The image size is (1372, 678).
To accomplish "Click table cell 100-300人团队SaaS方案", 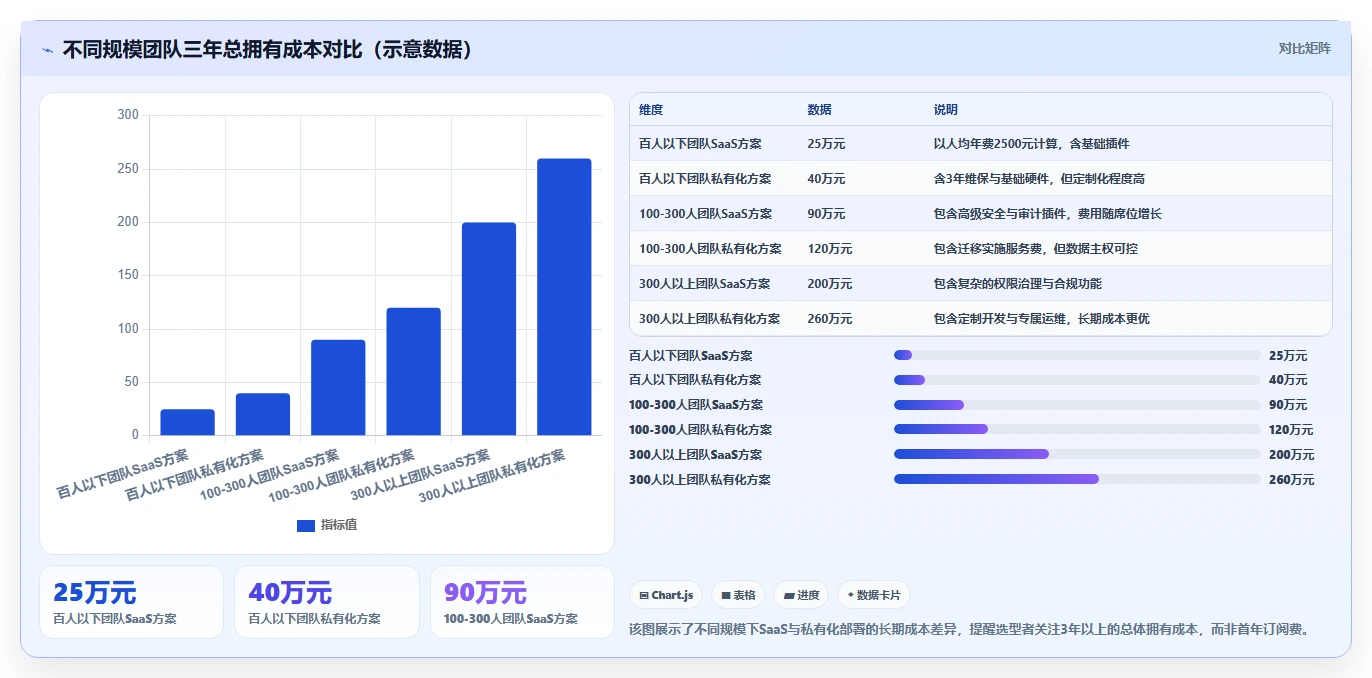I will [705, 214].
